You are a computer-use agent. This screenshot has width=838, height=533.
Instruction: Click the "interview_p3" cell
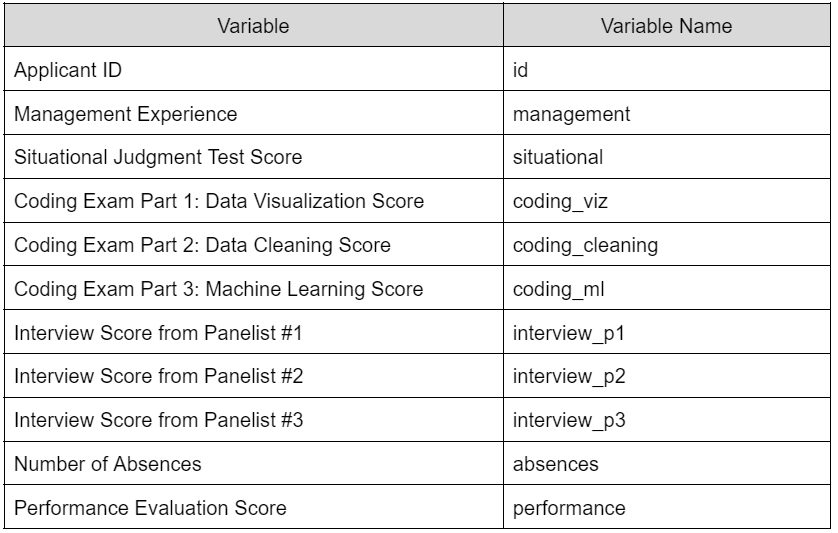click(569, 421)
